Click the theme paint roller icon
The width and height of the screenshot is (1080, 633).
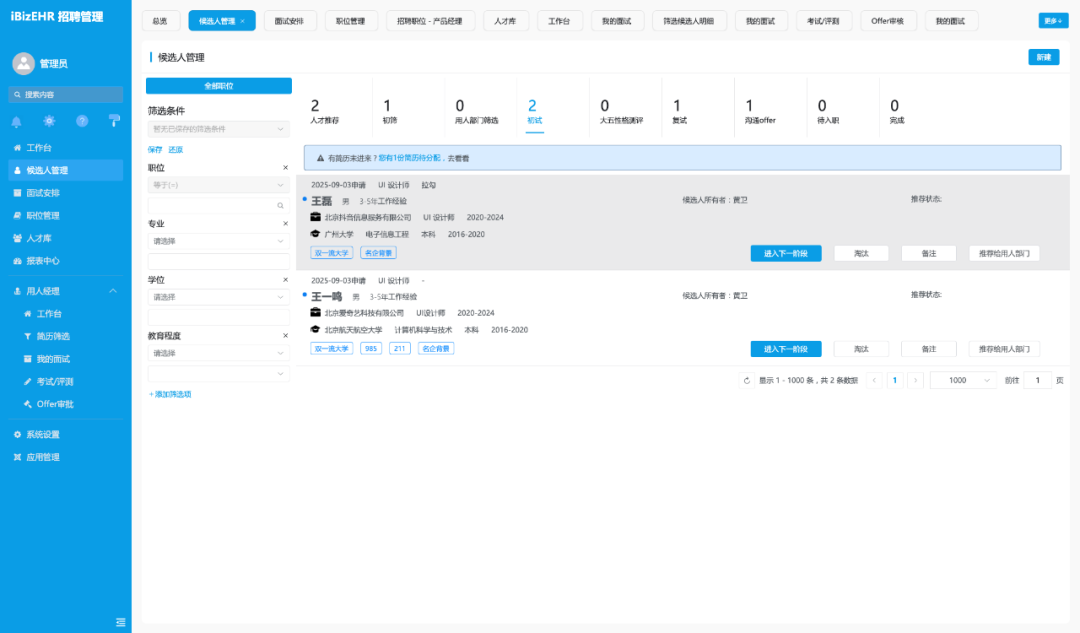click(x=114, y=121)
